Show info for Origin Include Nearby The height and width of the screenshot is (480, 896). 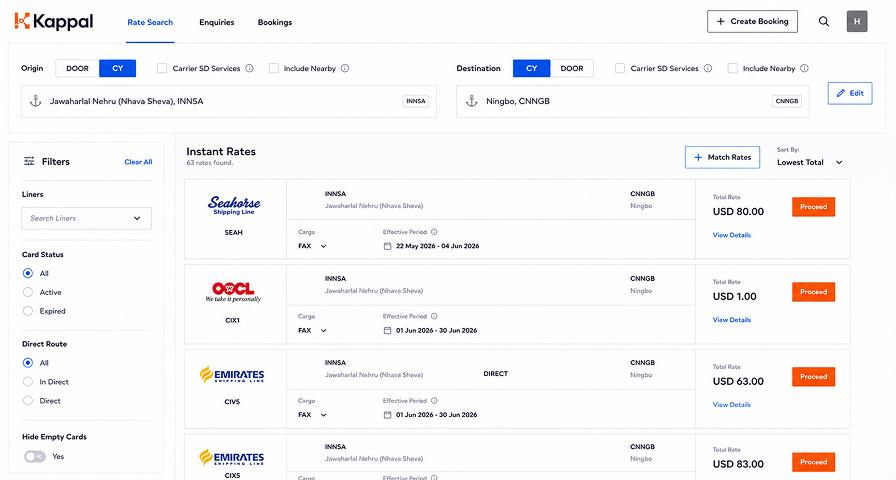345,68
